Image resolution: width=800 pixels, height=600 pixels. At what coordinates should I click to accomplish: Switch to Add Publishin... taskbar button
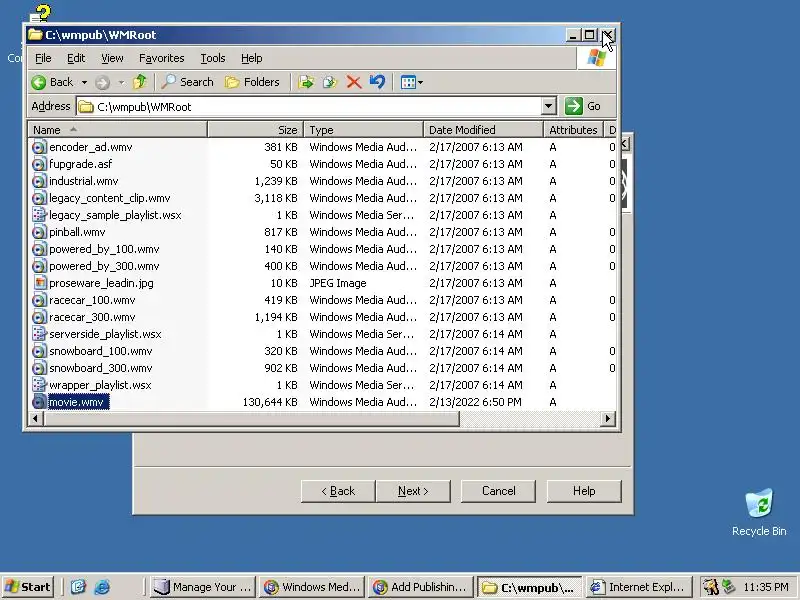click(x=421, y=587)
